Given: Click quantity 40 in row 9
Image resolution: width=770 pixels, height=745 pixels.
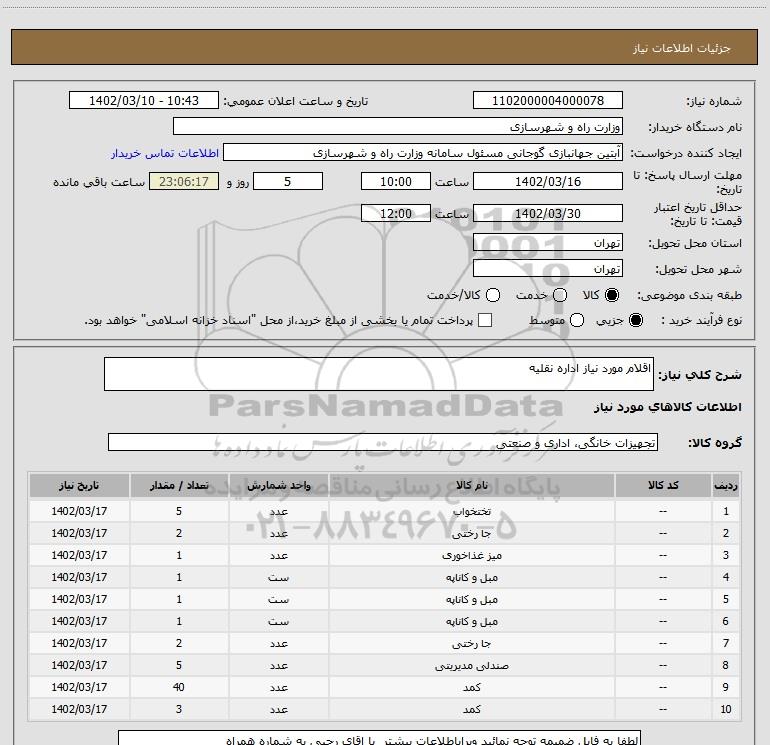Looking at the screenshot, I should (x=179, y=687).
